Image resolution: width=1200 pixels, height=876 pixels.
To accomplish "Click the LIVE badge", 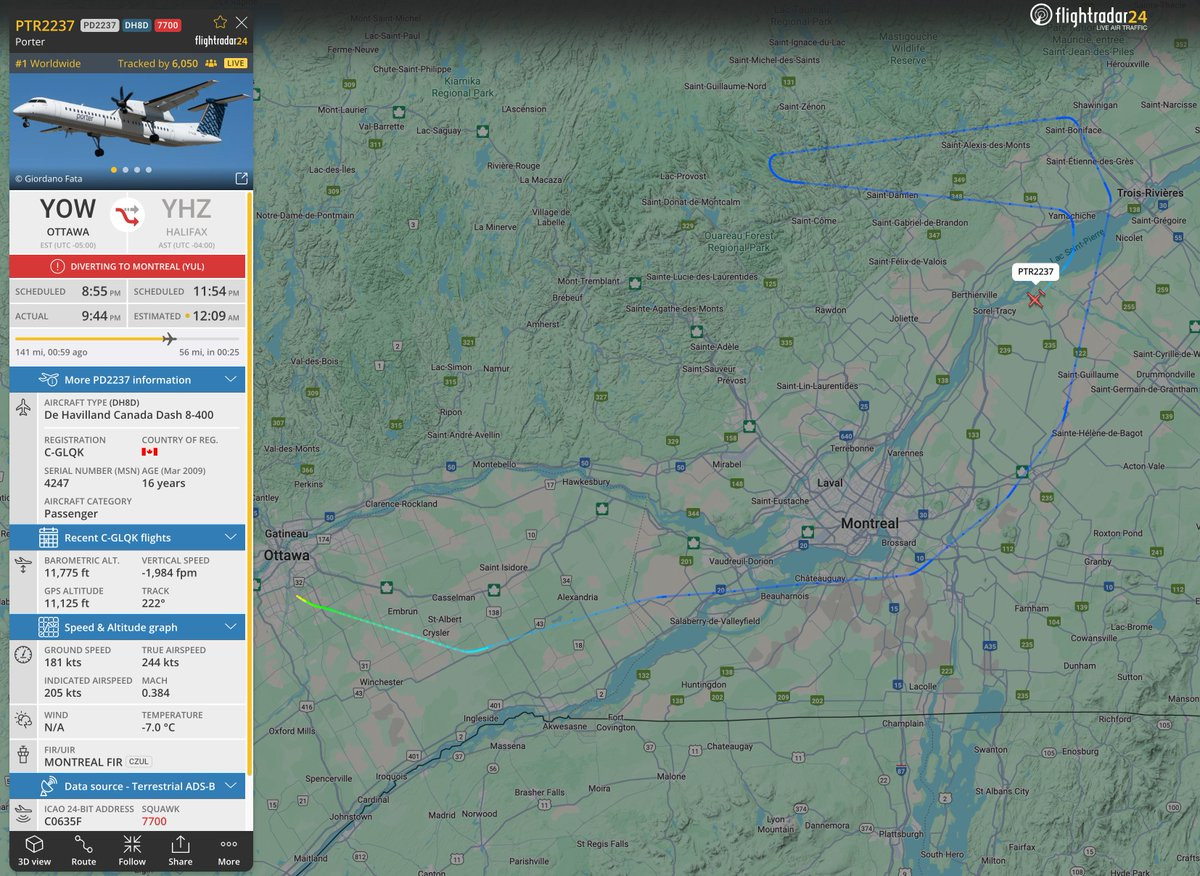I will (x=235, y=63).
